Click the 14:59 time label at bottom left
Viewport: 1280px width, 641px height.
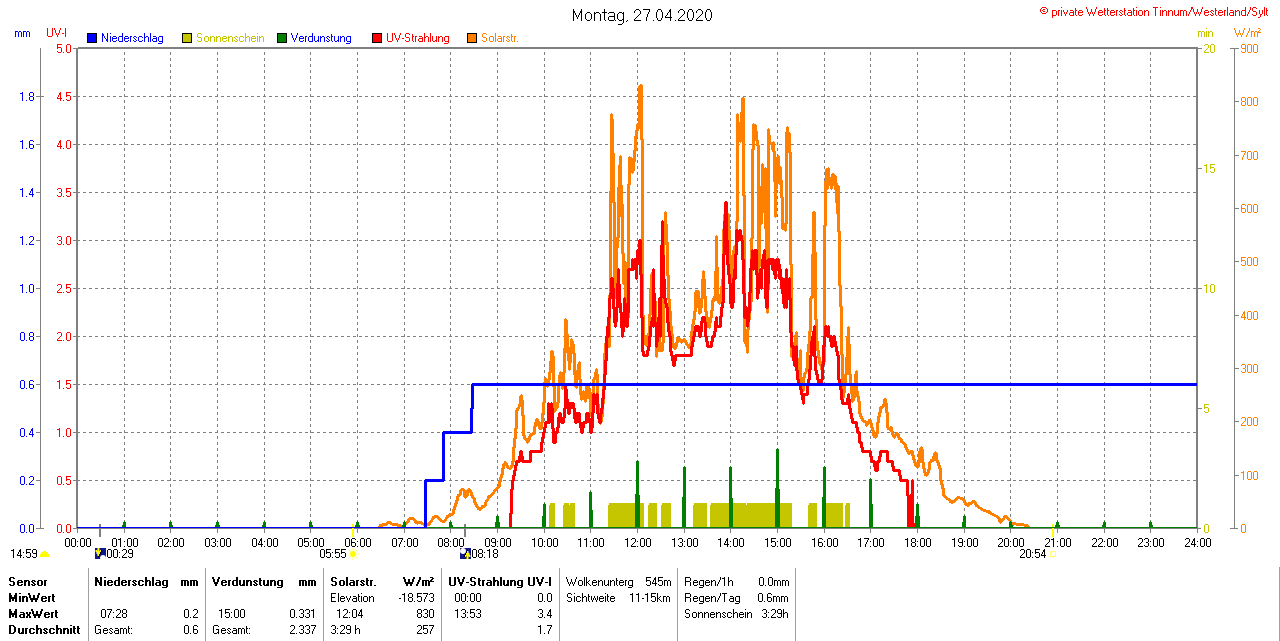(24, 553)
